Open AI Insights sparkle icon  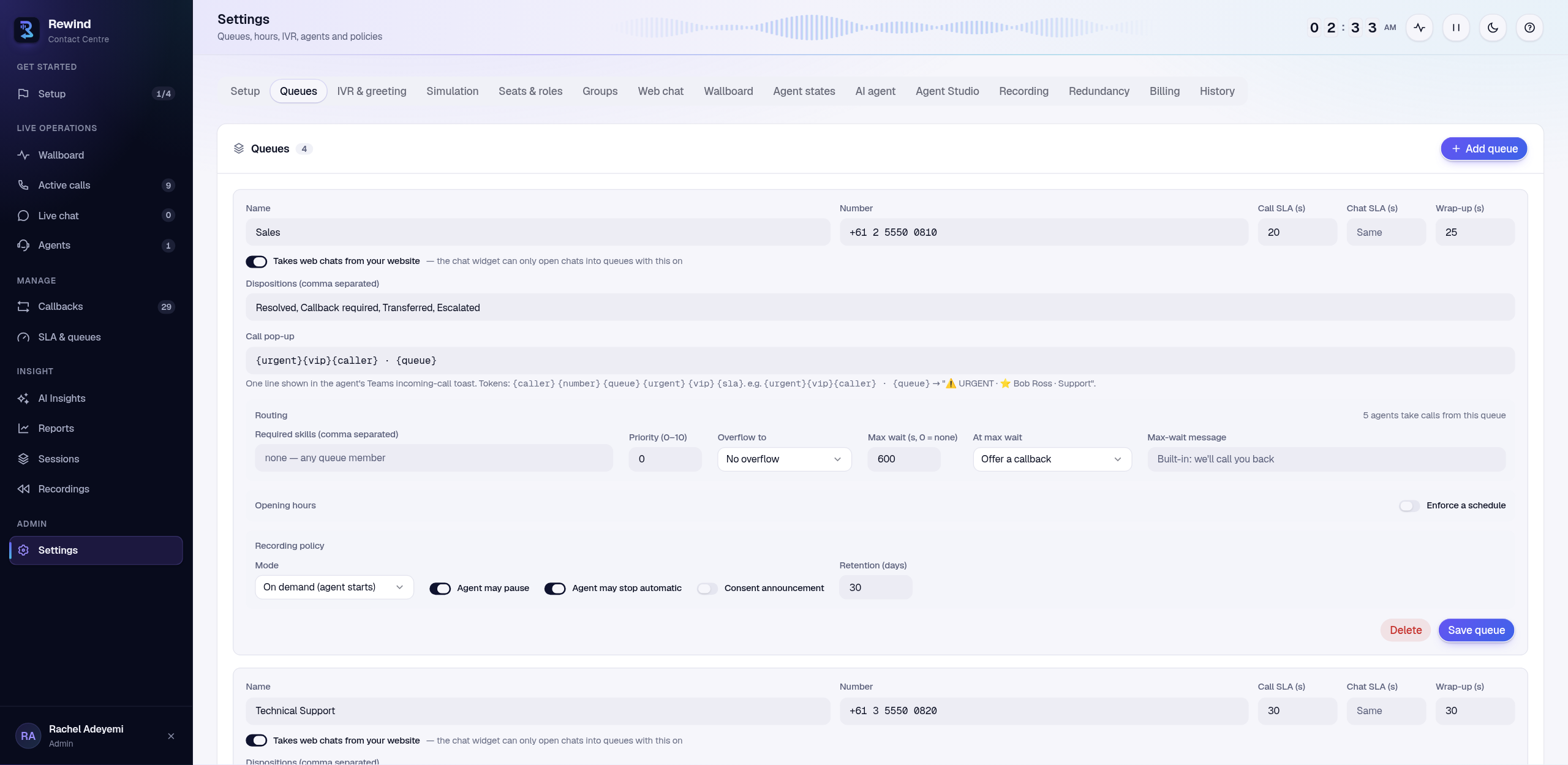tap(23, 398)
